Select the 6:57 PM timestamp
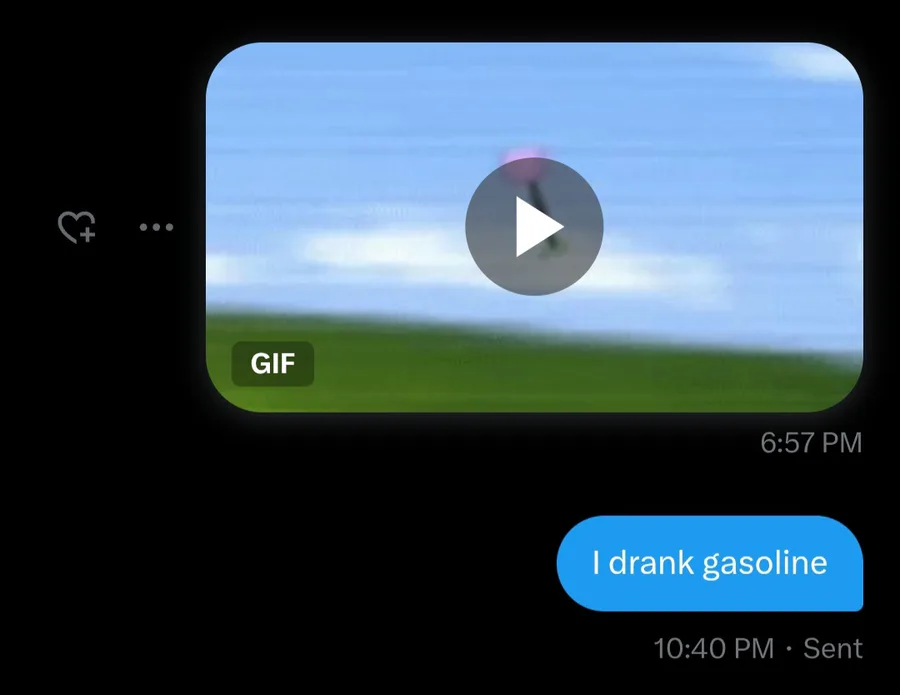This screenshot has height=695, width=900. [x=811, y=442]
